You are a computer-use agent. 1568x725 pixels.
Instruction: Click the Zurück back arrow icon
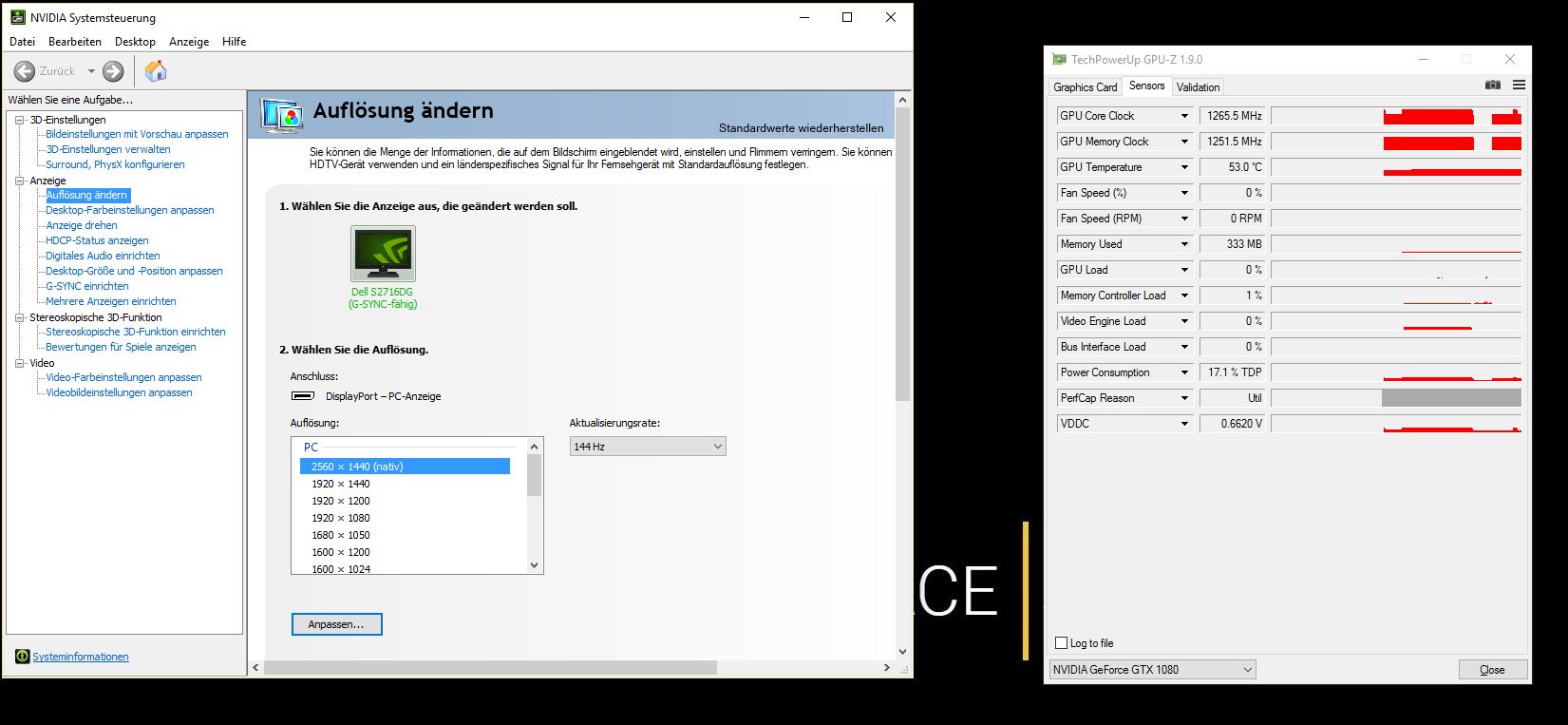click(25, 71)
